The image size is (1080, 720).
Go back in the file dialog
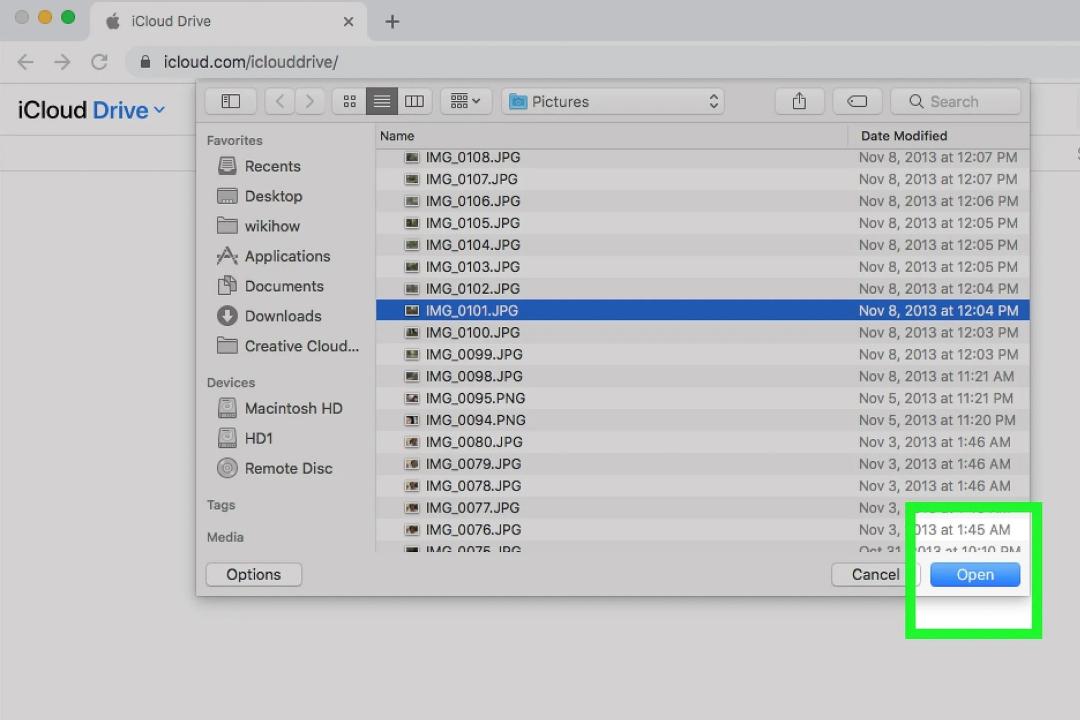tap(280, 101)
